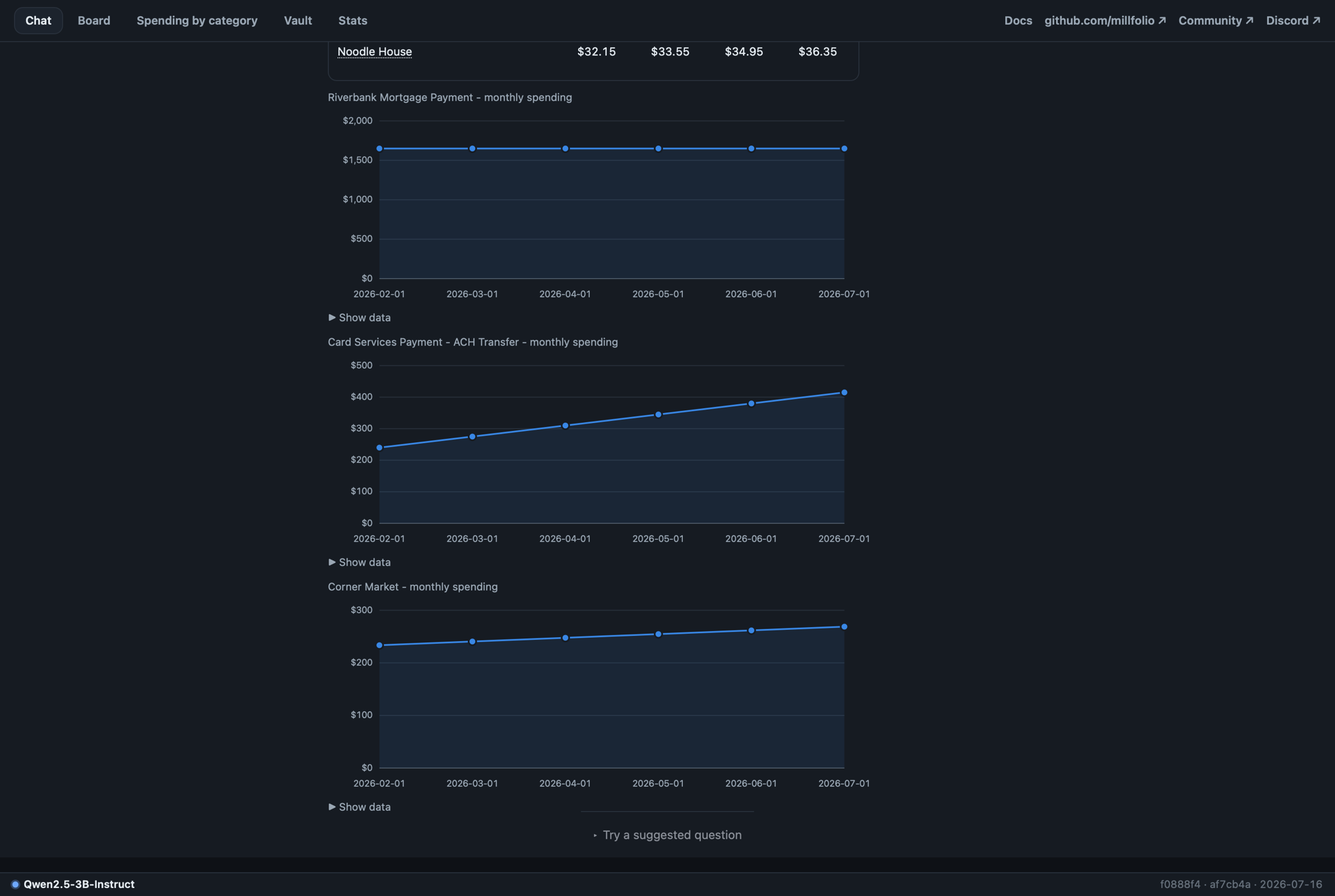Click Corner Market chart point at 2026-02-01
Image resolution: width=1335 pixels, height=896 pixels.
380,646
